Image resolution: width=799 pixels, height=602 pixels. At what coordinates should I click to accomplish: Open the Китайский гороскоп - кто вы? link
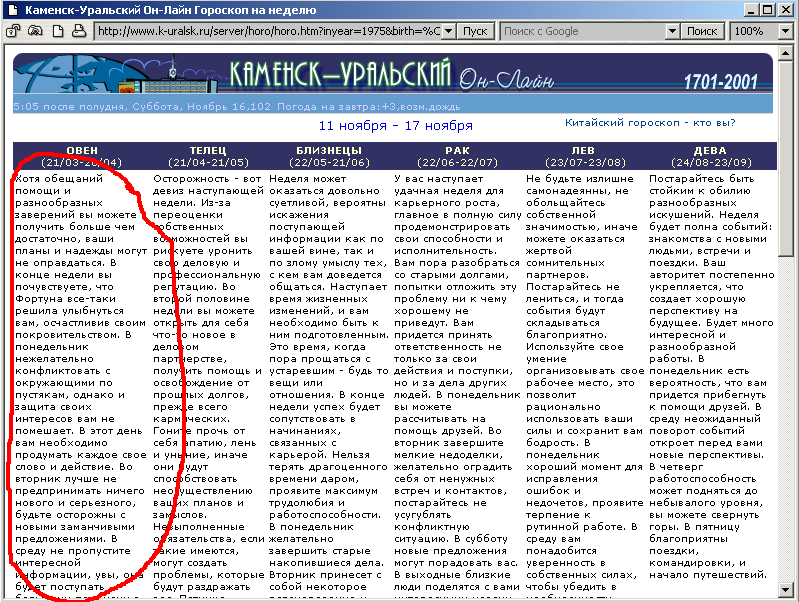[x=650, y=123]
